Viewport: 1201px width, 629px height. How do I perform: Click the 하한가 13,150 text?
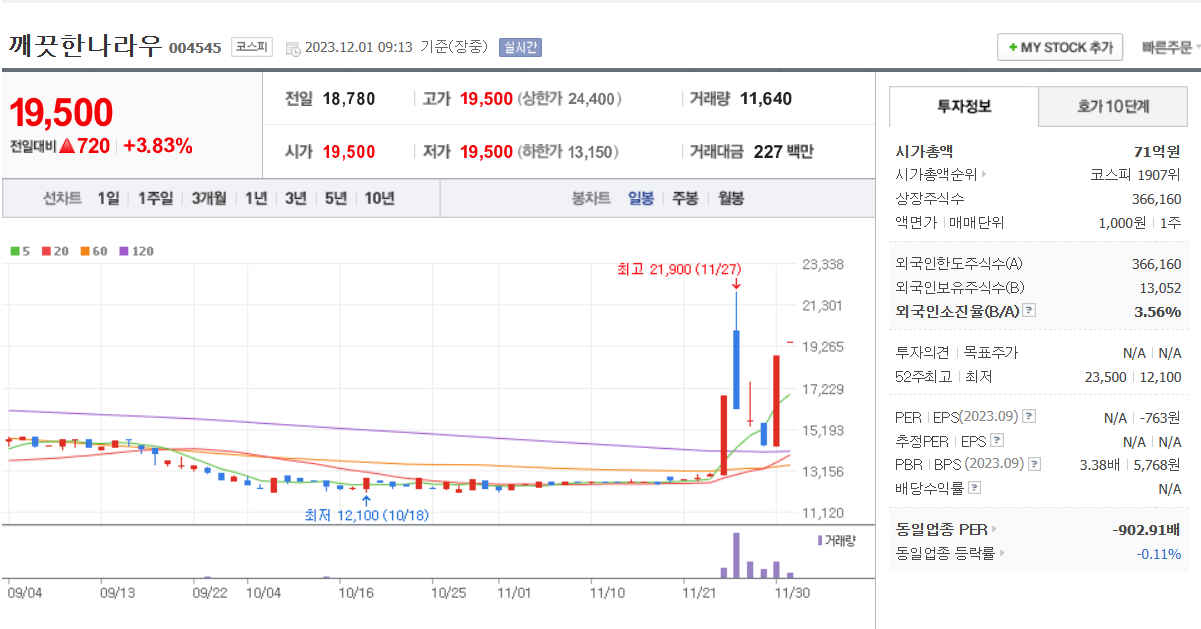pyautogui.click(x=568, y=152)
